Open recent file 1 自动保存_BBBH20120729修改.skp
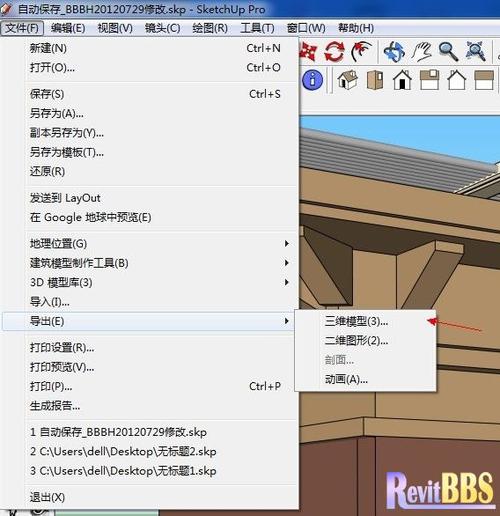The image size is (500, 516). coord(150,432)
